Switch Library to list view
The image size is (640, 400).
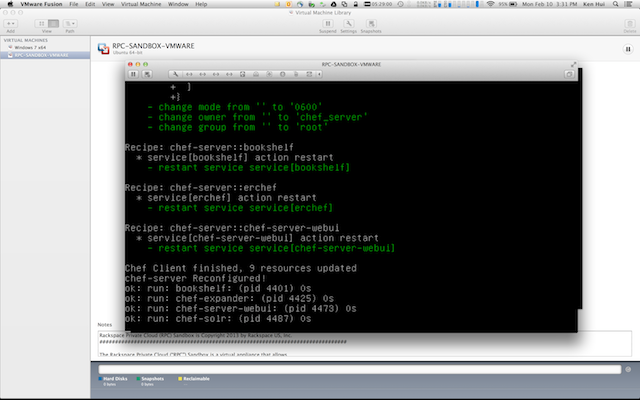point(53,24)
